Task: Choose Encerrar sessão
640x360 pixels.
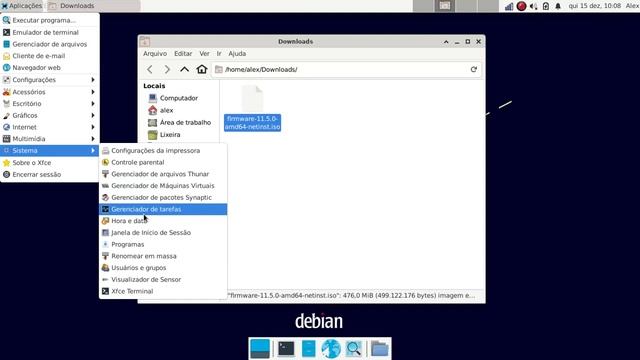Action: (x=49, y=174)
